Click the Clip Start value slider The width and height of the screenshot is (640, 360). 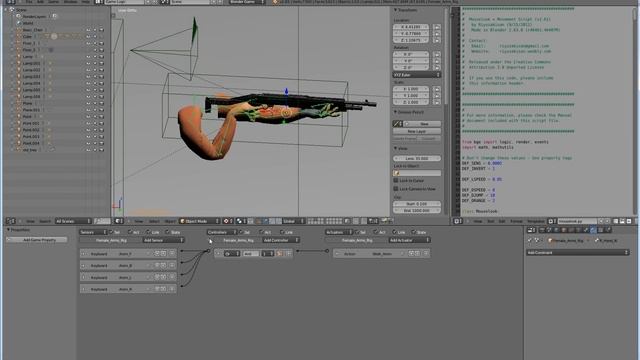click(x=417, y=203)
